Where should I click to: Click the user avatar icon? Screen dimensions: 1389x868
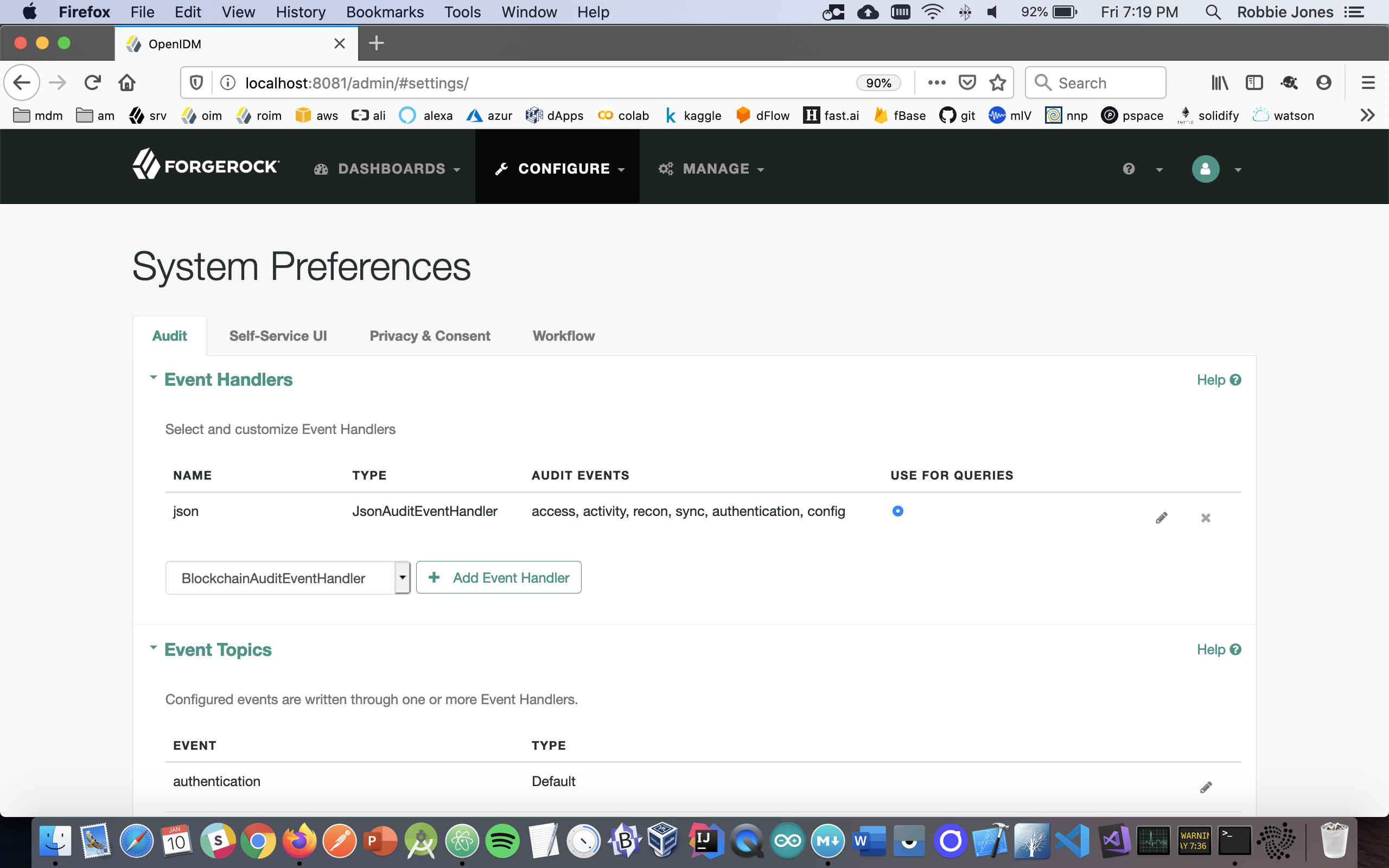click(x=1205, y=169)
